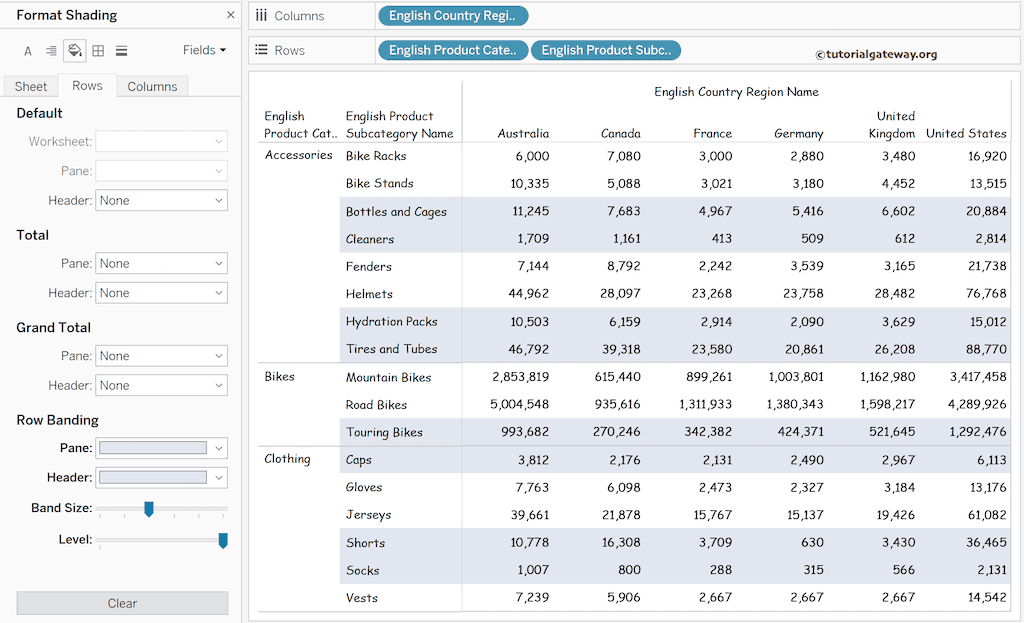
Task: Select the English Product Subcategory pill
Action: click(x=605, y=49)
